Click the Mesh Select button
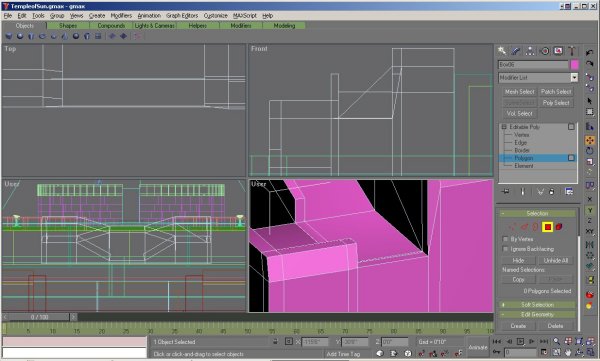 [x=519, y=92]
